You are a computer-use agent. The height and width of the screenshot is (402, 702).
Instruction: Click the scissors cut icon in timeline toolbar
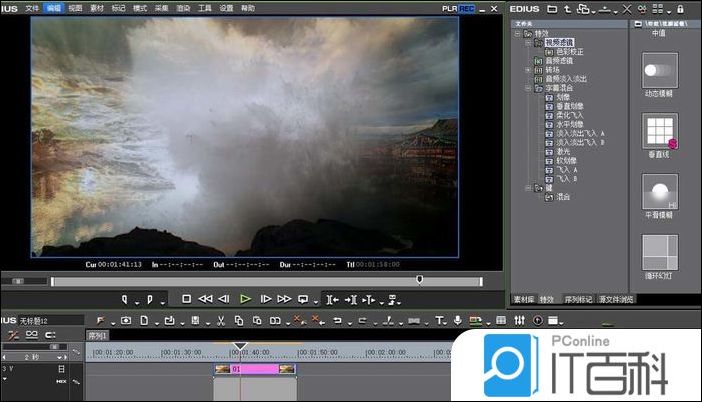220,320
